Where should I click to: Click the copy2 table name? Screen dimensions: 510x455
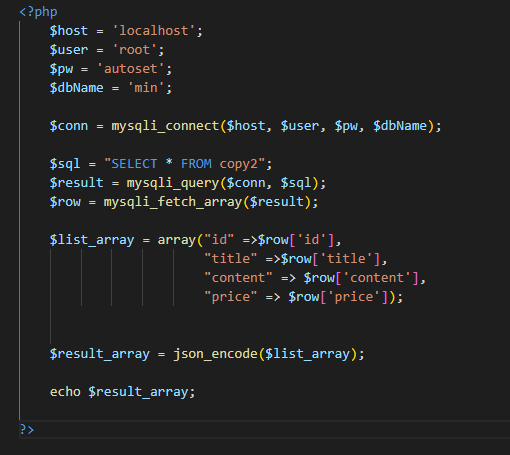point(238,164)
